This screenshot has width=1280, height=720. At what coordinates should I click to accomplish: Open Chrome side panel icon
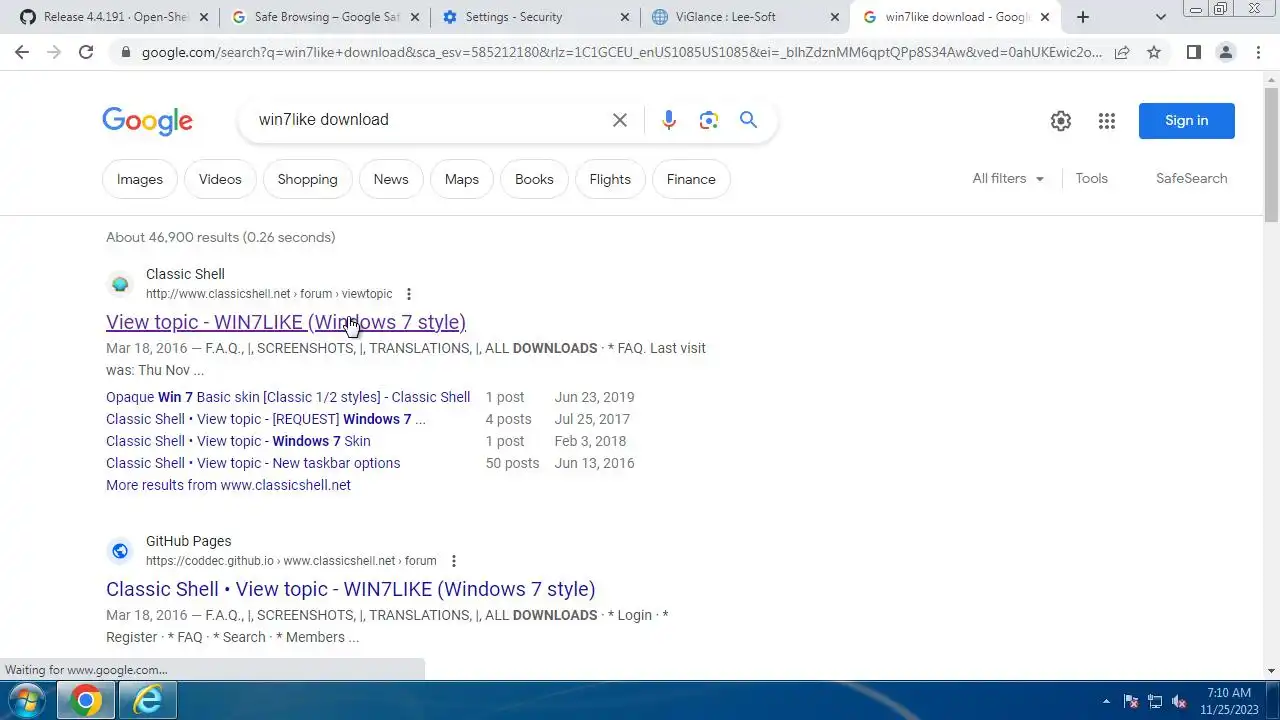click(1193, 52)
